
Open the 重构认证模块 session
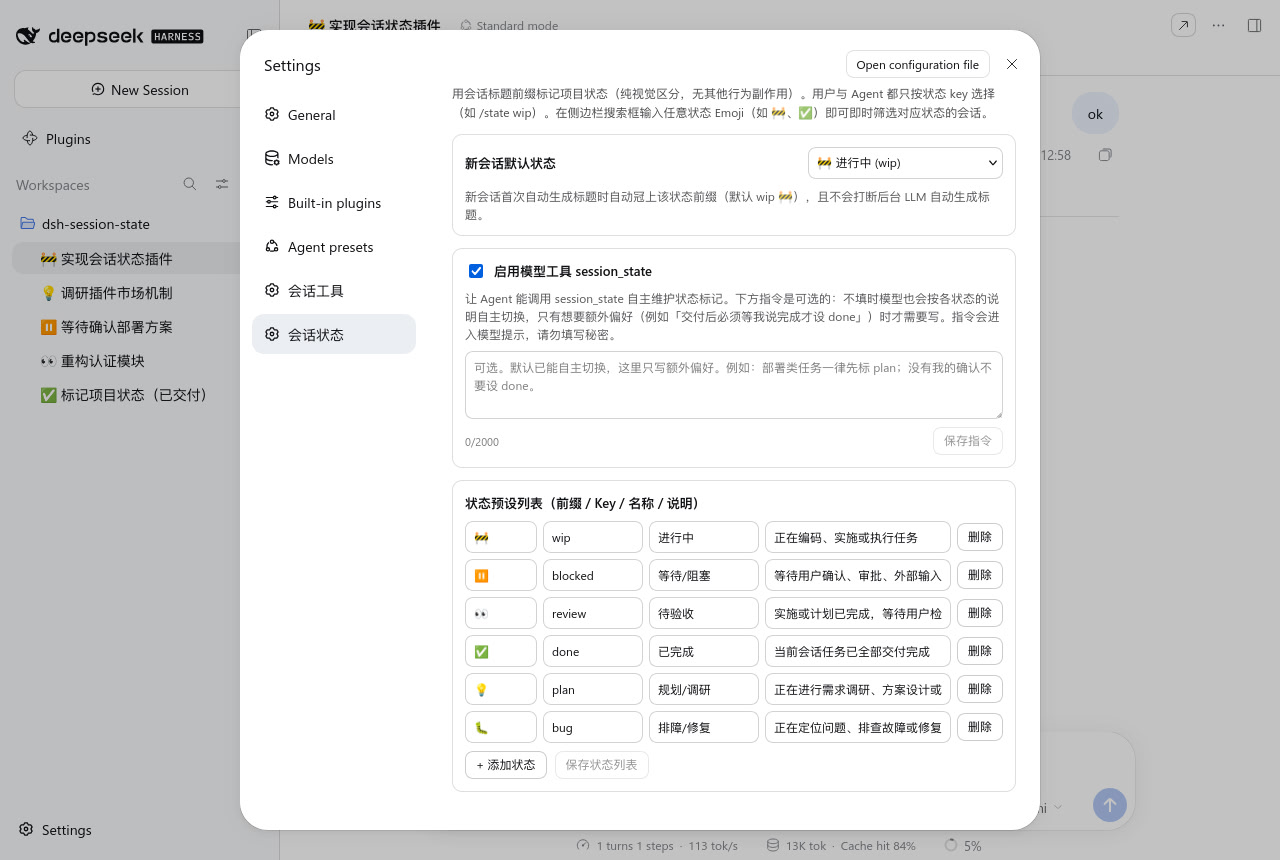126,361
